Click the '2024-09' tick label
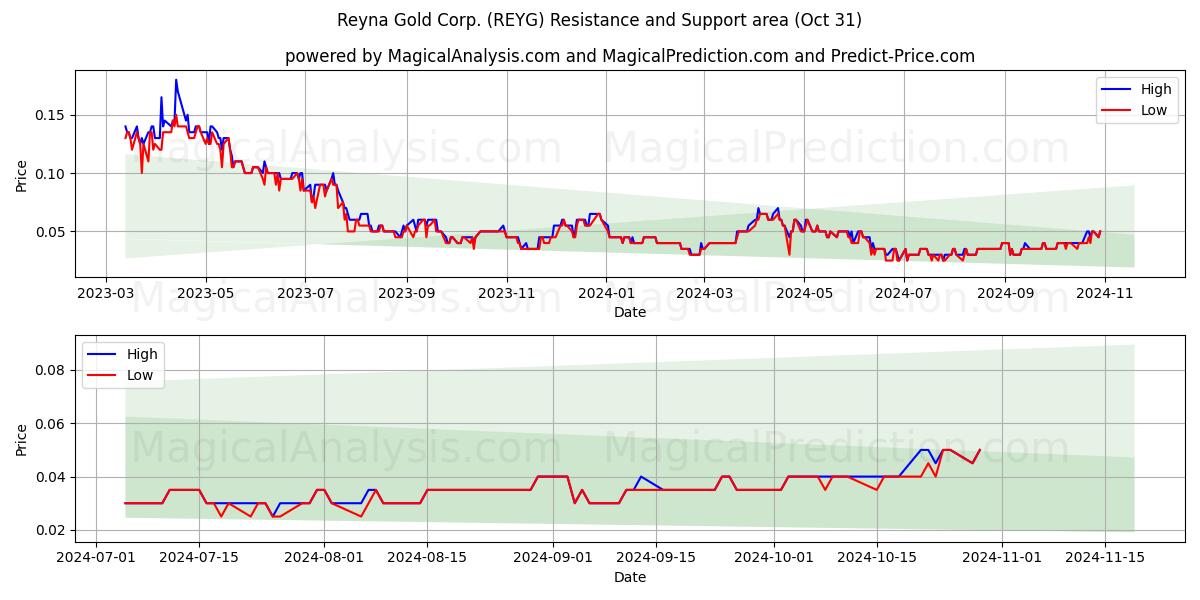1200x600 pixels. [1005, 293]
